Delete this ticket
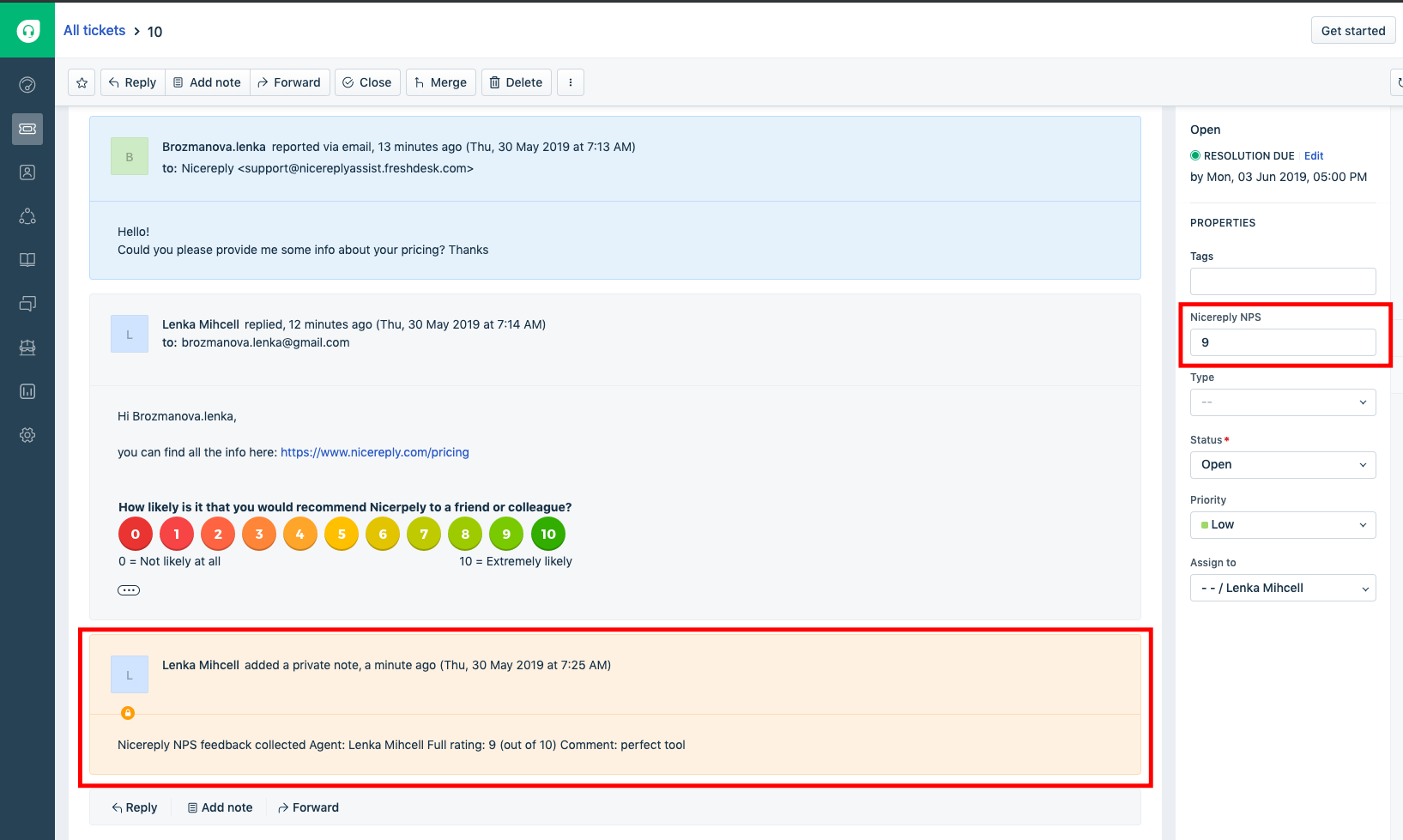Image resolution: width=1403 pixels, height=840 pixels. tap(516, 82)
